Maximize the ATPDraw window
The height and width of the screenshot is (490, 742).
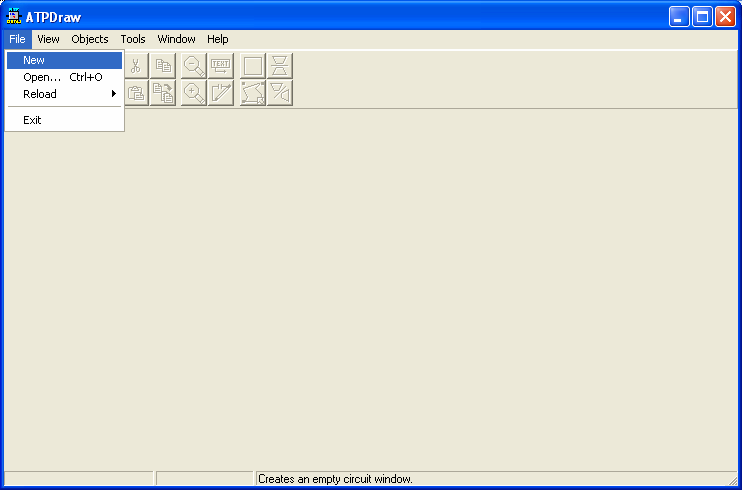tap(702, 17)
